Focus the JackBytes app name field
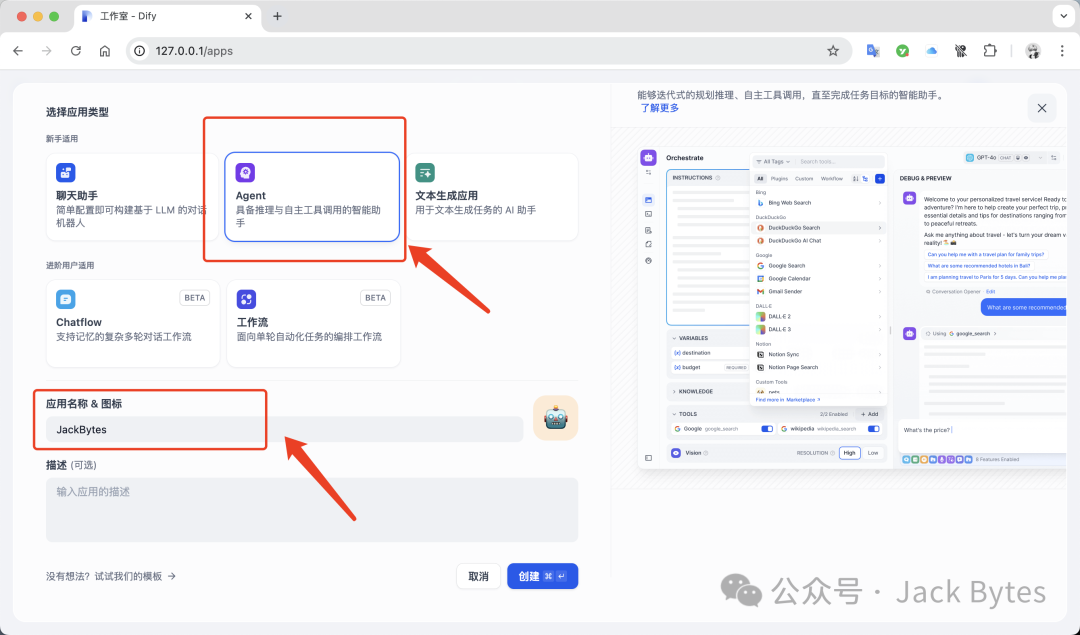This screenshot has width=1080, height=635. [284, 429]
